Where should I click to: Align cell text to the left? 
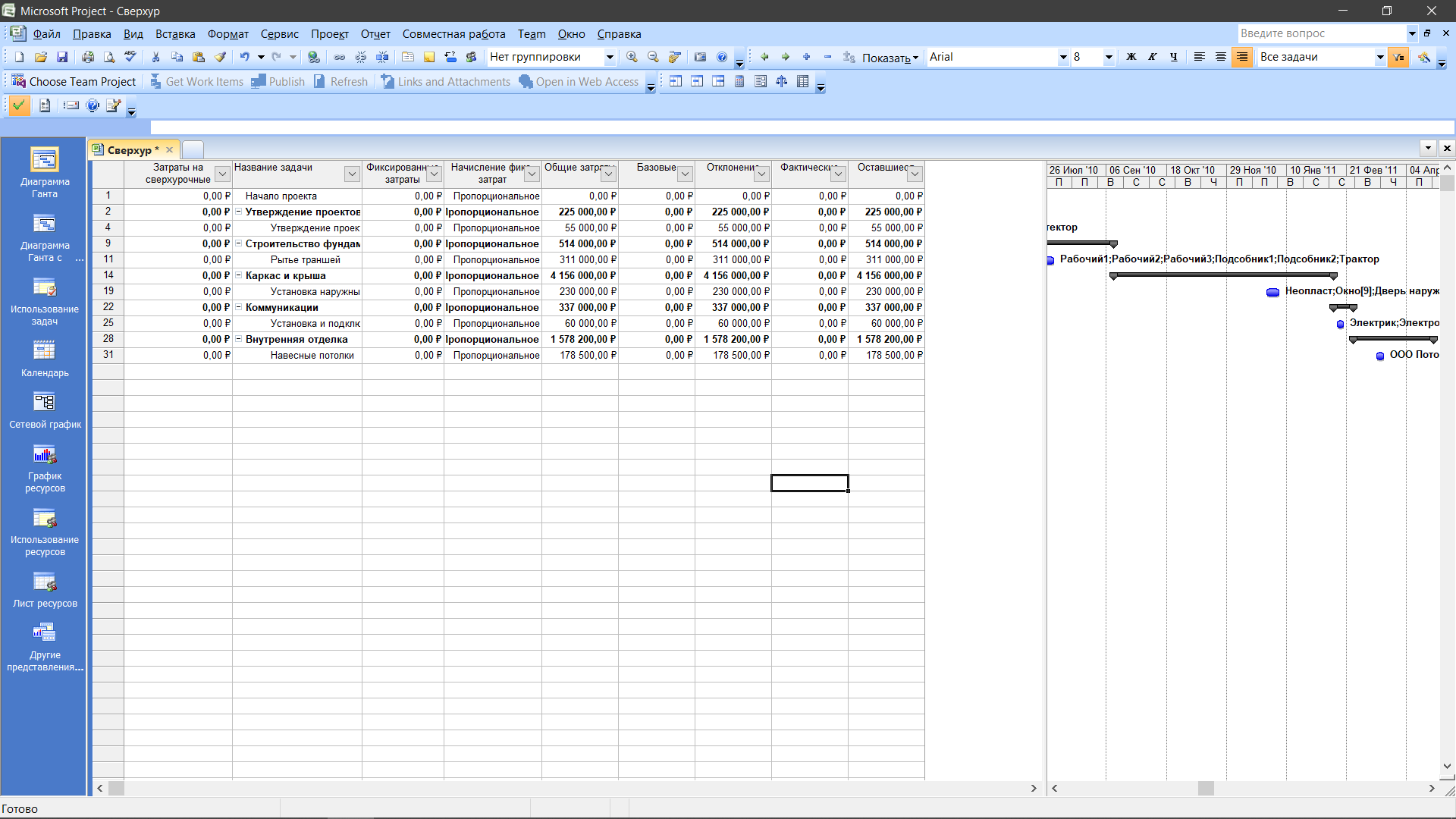[x=1200, y=57]
